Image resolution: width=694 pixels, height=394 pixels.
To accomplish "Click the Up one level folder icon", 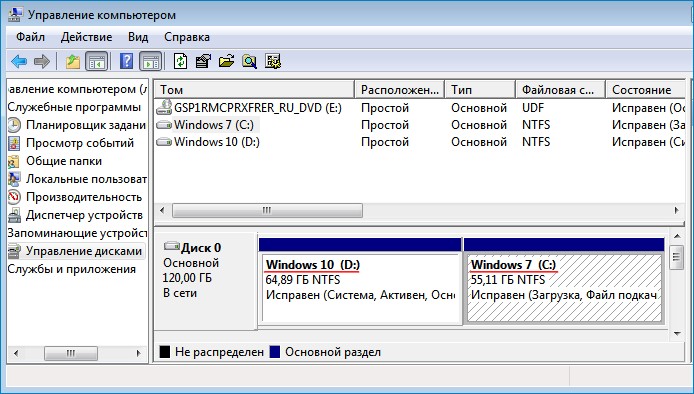I will point(73,62).
